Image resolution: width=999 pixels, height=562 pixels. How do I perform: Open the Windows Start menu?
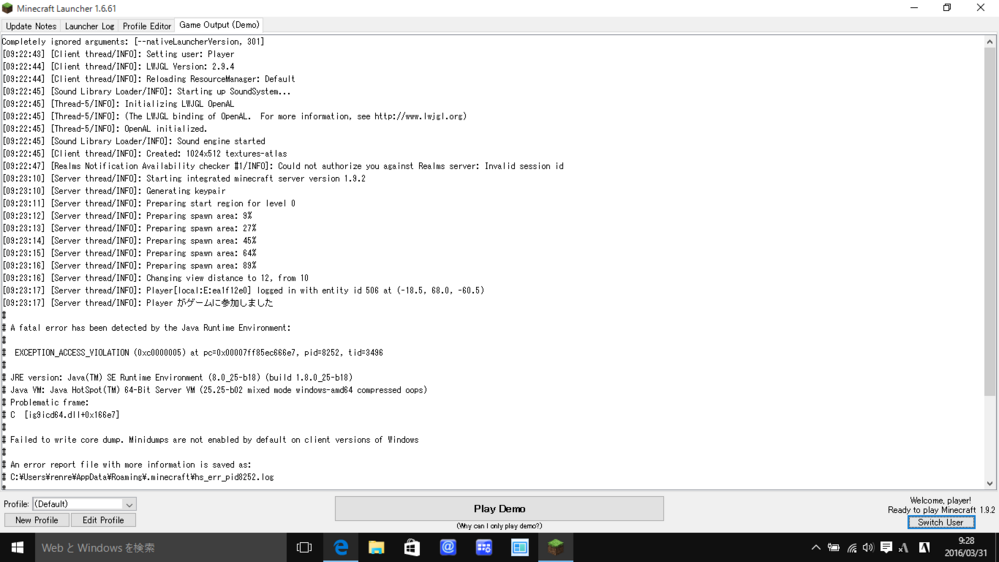[17, 547]
